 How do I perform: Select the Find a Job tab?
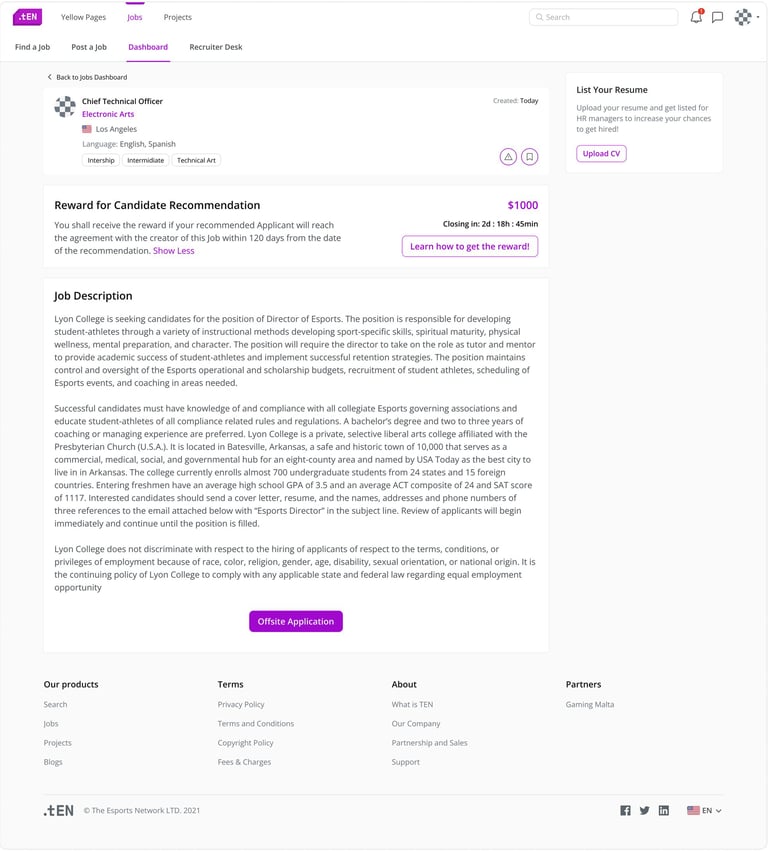click(x=32, y=47)
